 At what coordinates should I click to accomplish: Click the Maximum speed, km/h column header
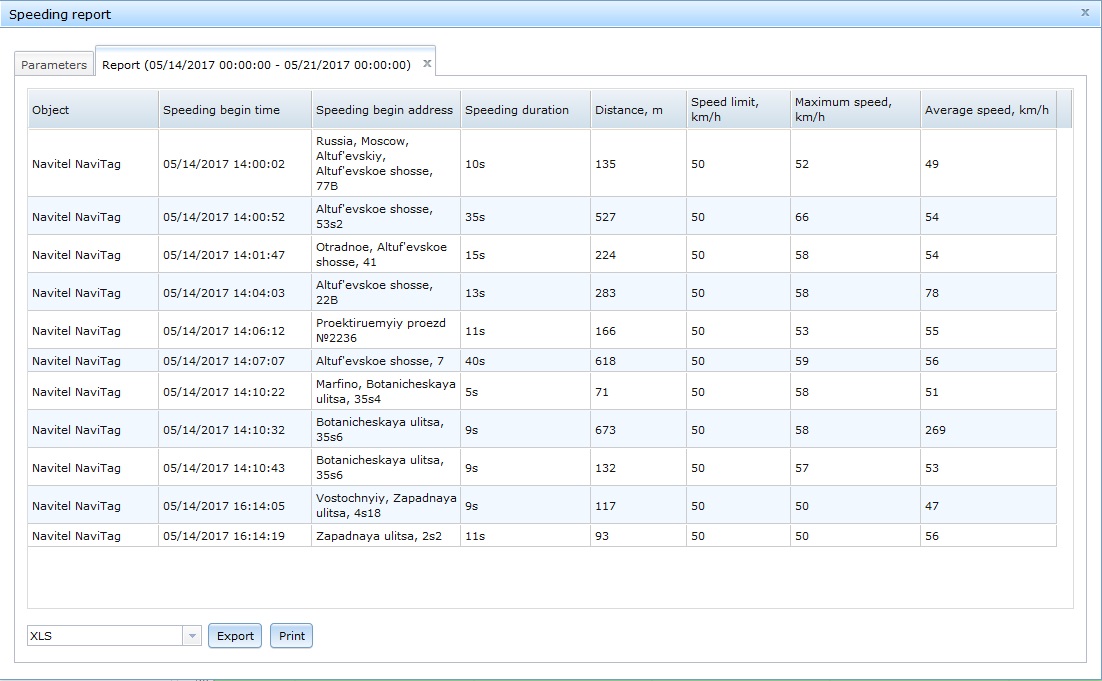coord(855,110)
